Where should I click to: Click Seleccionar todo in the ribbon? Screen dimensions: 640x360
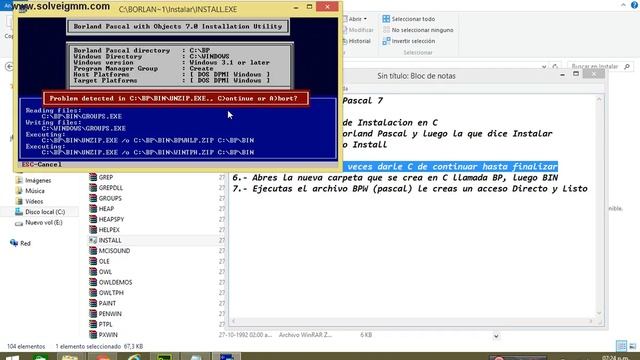tap(409, 19)
